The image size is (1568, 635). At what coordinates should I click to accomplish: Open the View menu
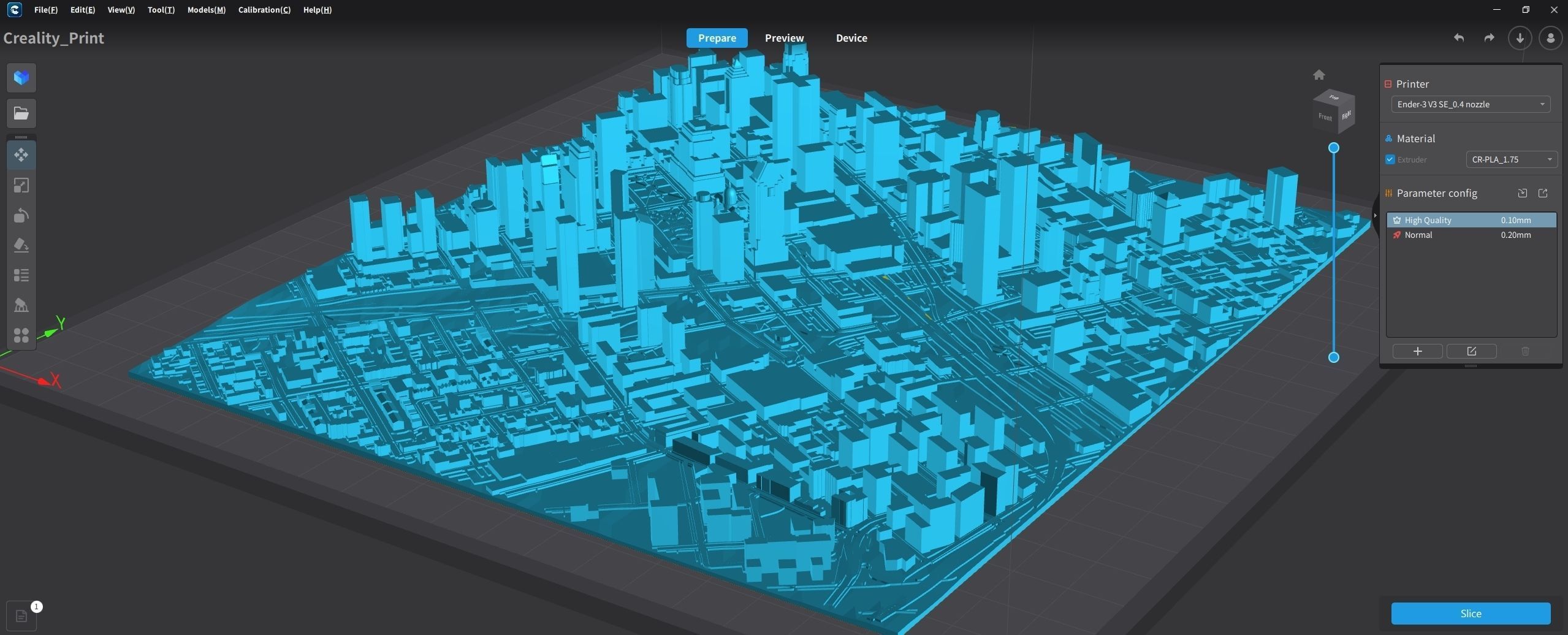tap(121, 10)
